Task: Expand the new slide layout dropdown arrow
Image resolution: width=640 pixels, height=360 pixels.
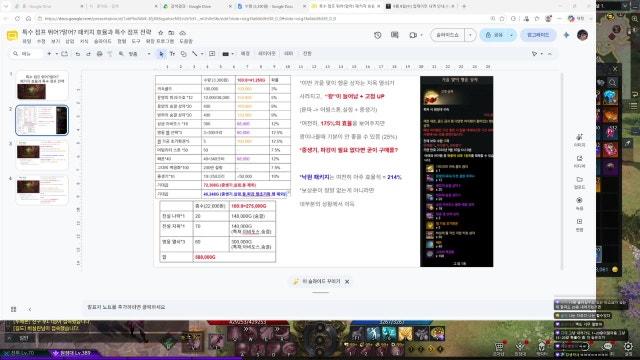Action: click(x=56, y=54)
